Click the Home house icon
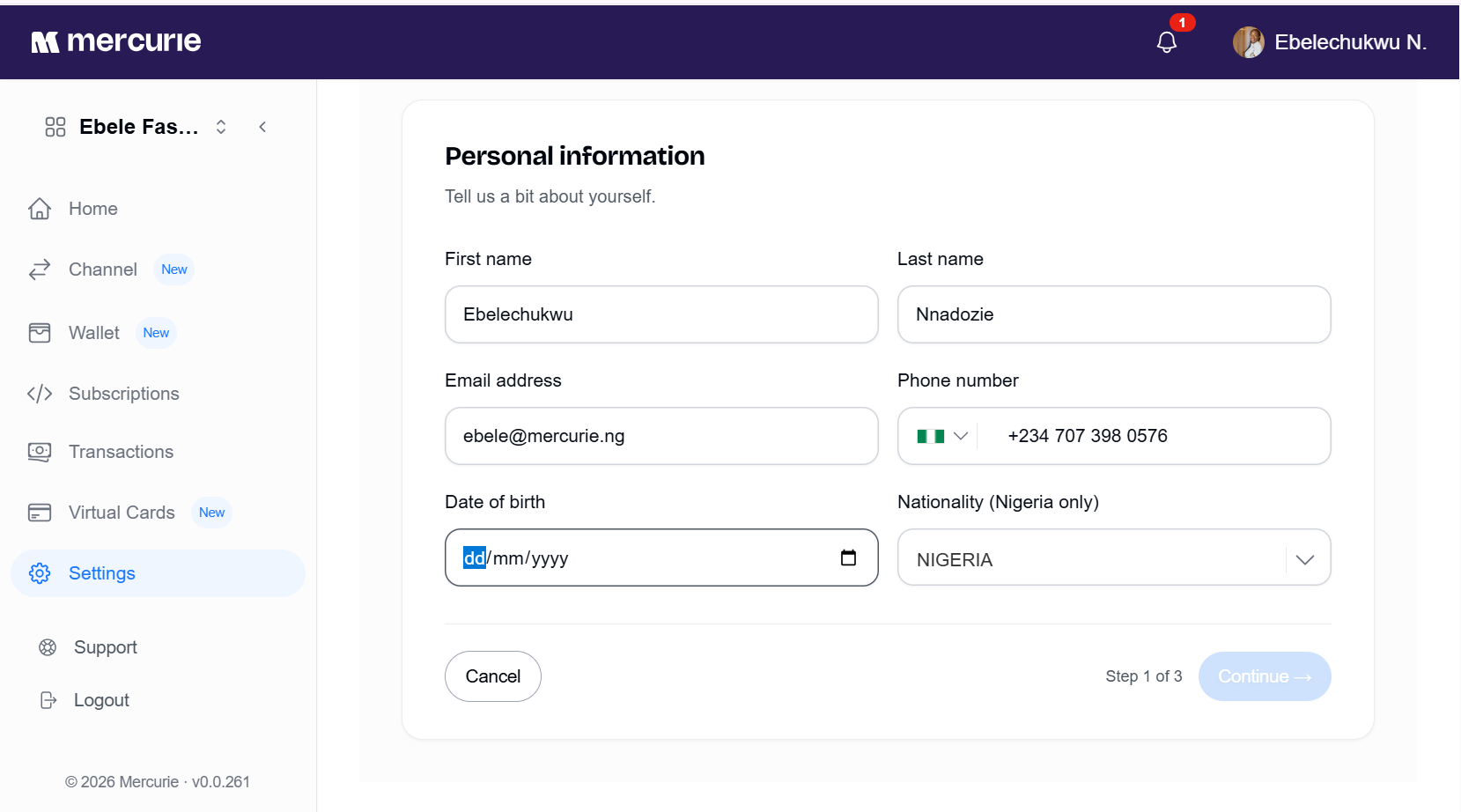 (40, 209)
